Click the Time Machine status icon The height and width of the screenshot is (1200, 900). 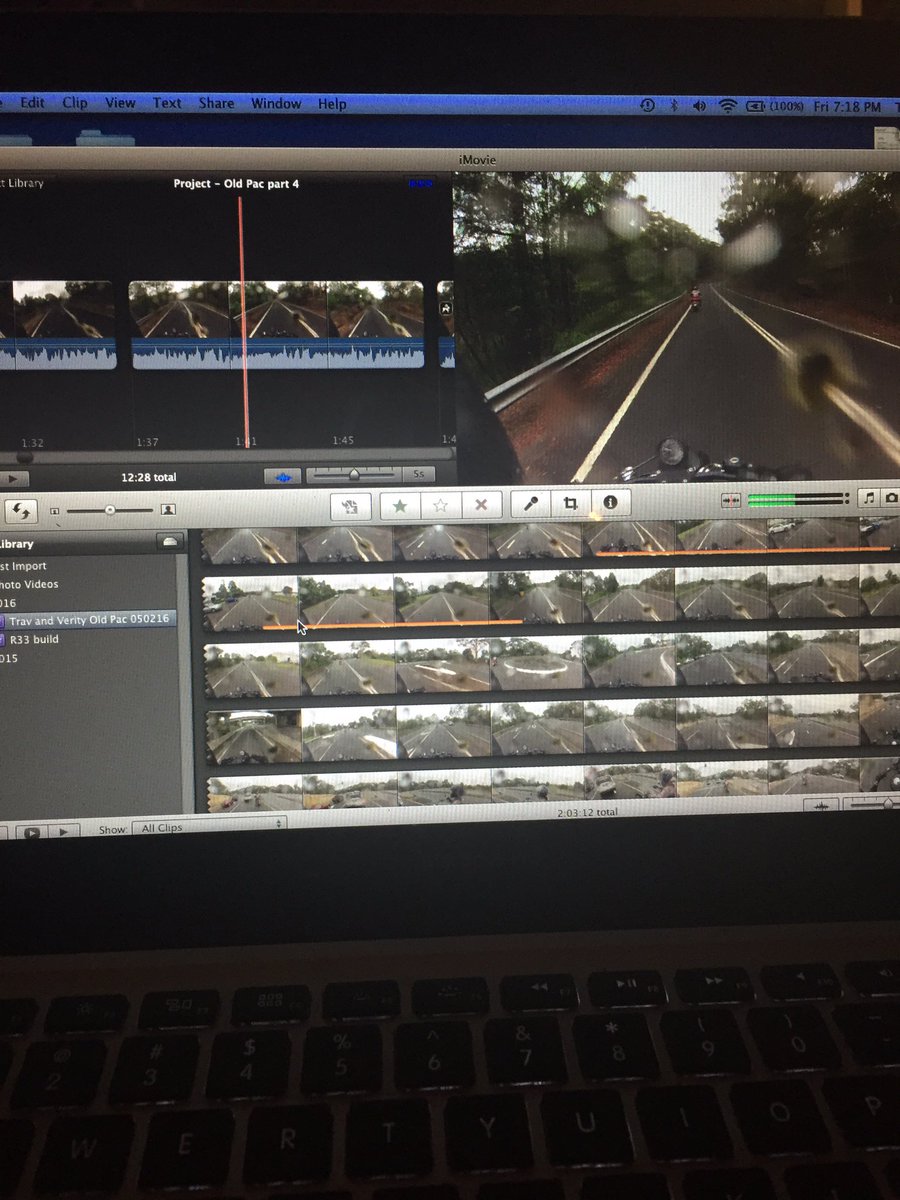coord(647,105)
